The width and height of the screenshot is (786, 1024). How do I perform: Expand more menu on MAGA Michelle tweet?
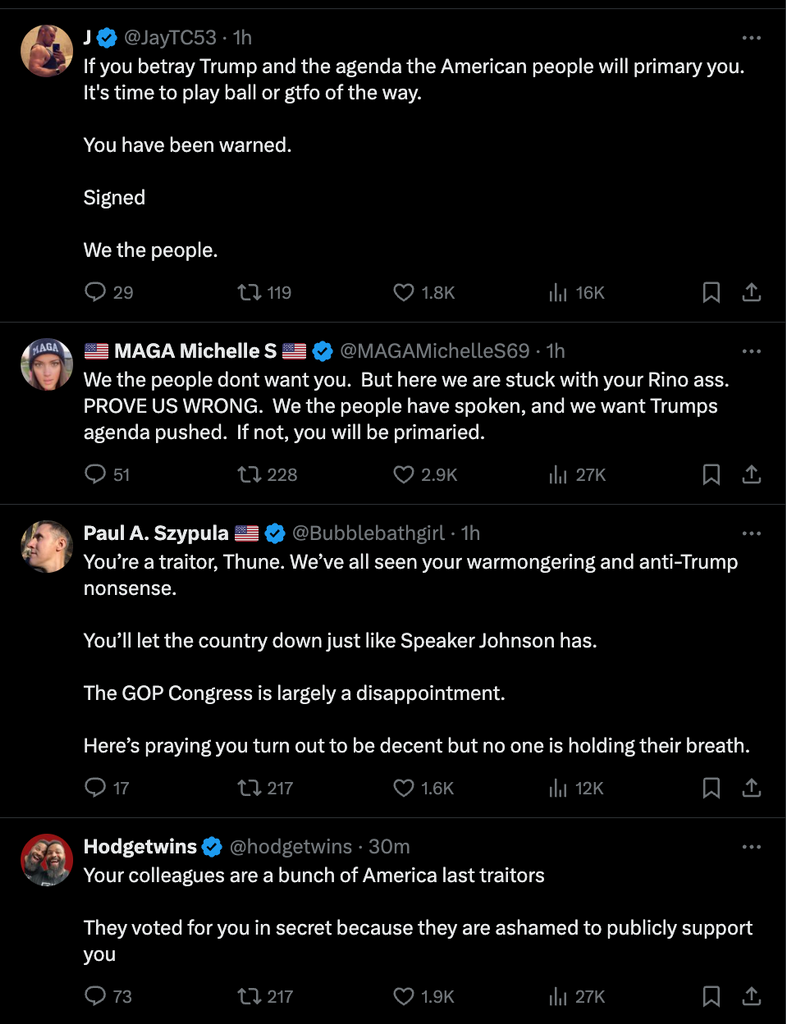click(752, 351)
